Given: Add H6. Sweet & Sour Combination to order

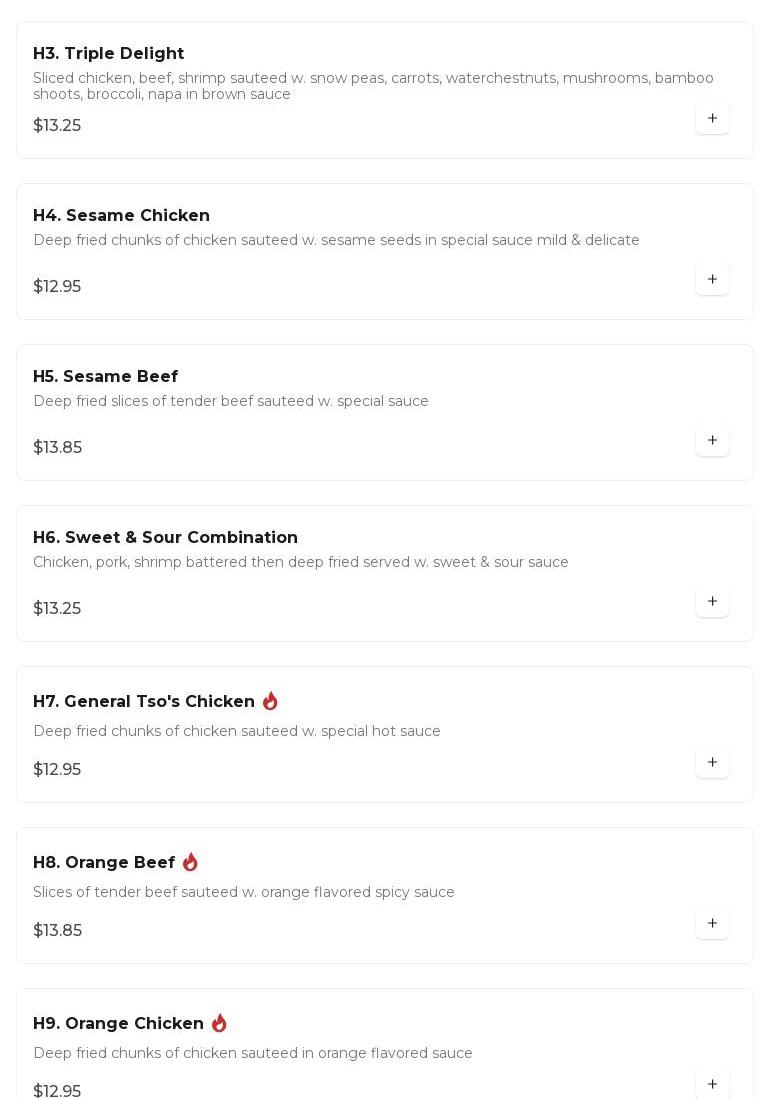Looking at the screenshot, I should point(712,601).
